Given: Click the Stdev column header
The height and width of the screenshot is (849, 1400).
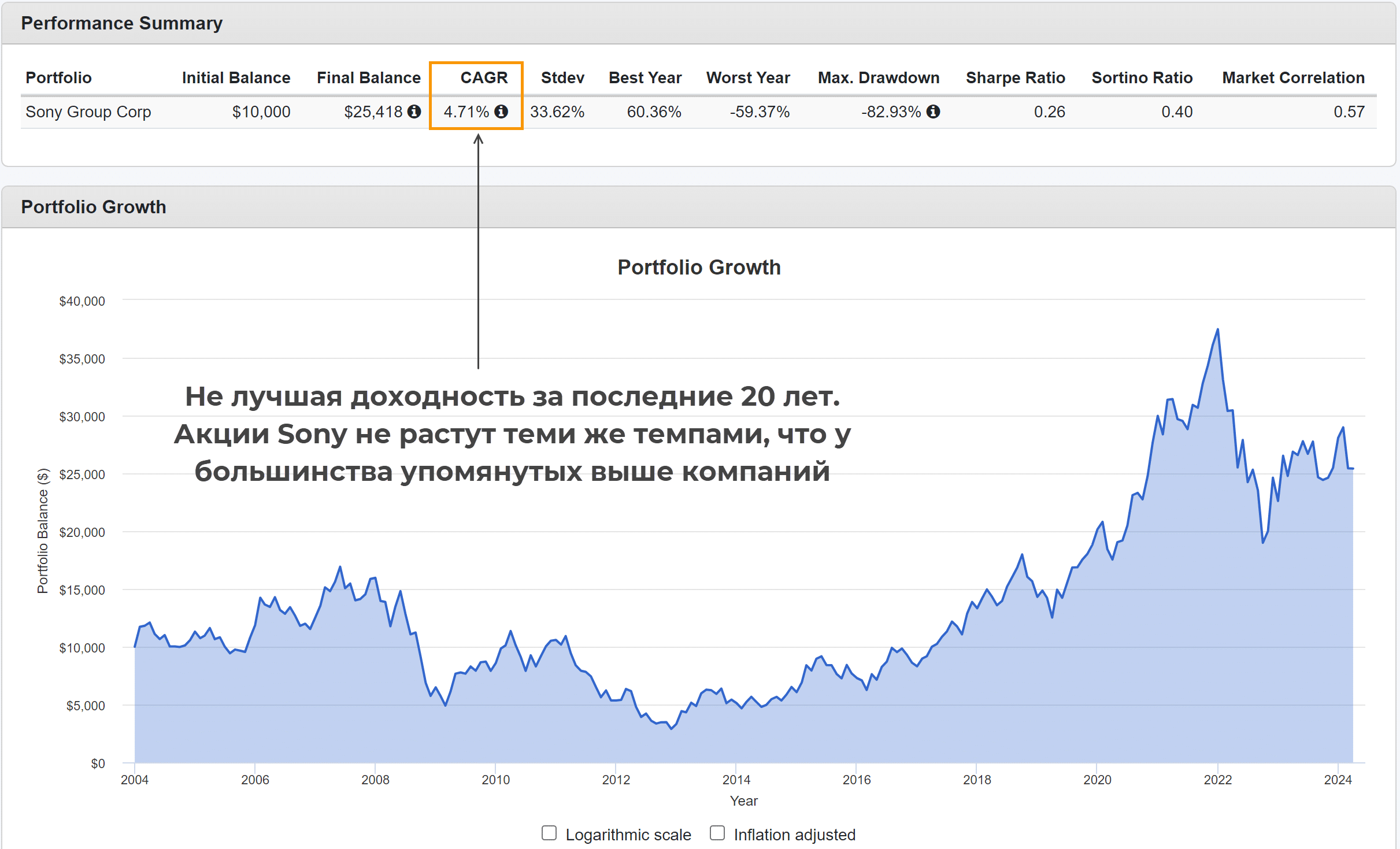Looking at the screenshot, I should pos(562,77).
